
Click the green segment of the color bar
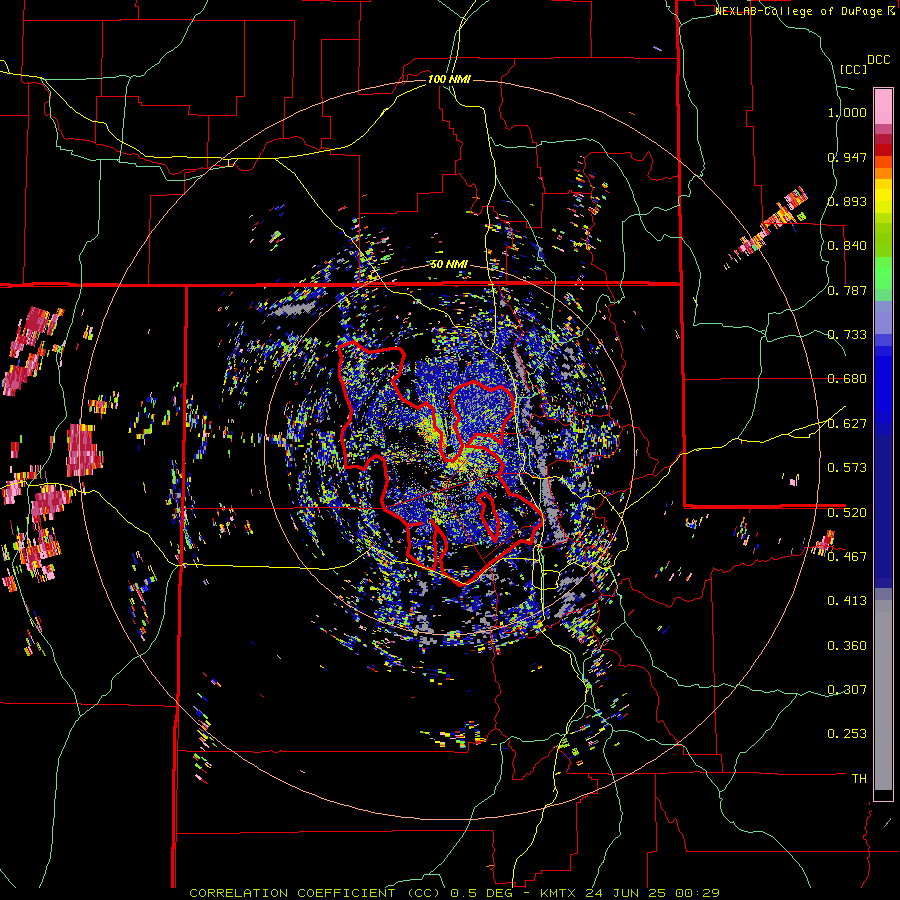pyautogui.click(x=883, y=273)
